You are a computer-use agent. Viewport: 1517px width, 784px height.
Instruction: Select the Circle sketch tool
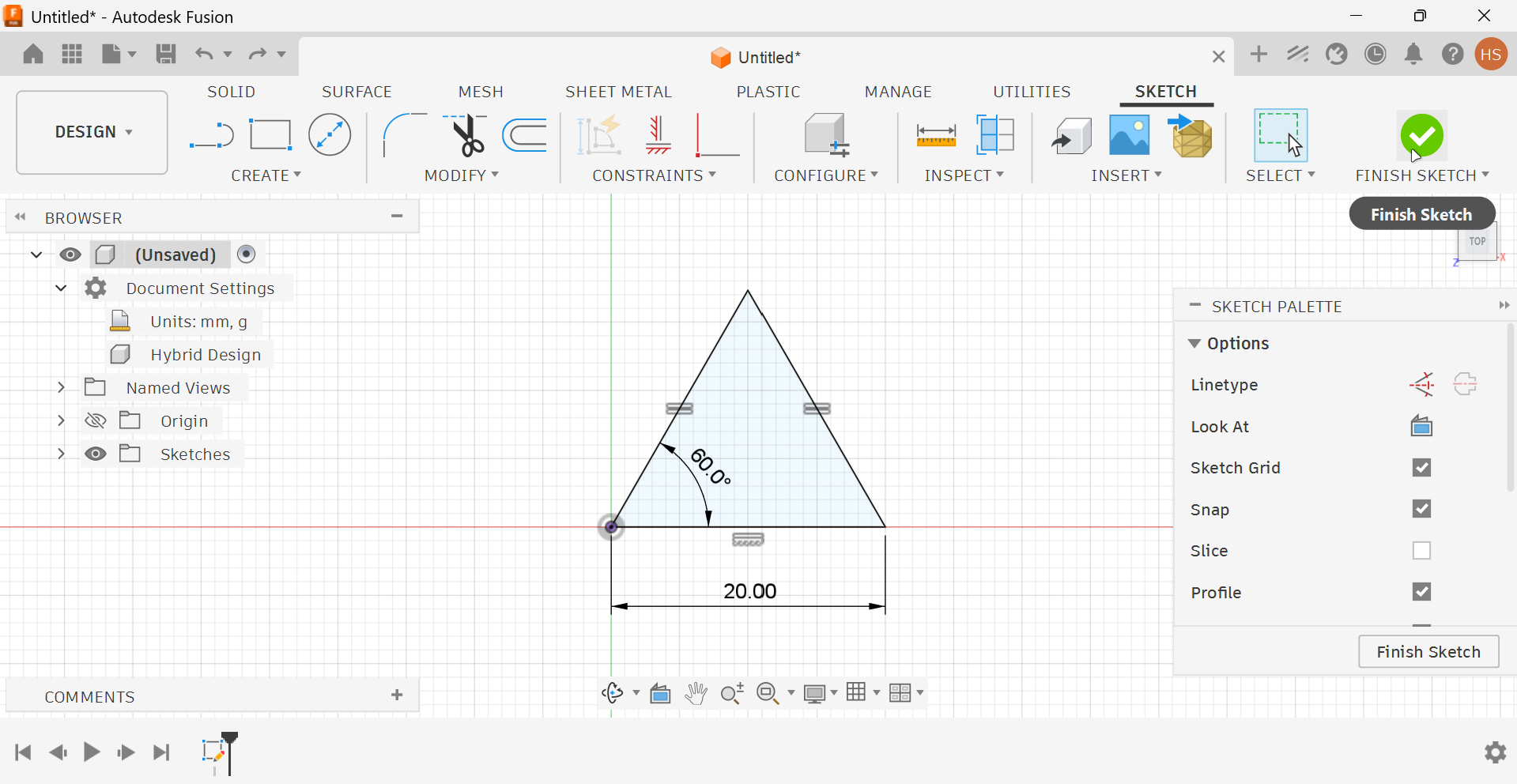330,135
